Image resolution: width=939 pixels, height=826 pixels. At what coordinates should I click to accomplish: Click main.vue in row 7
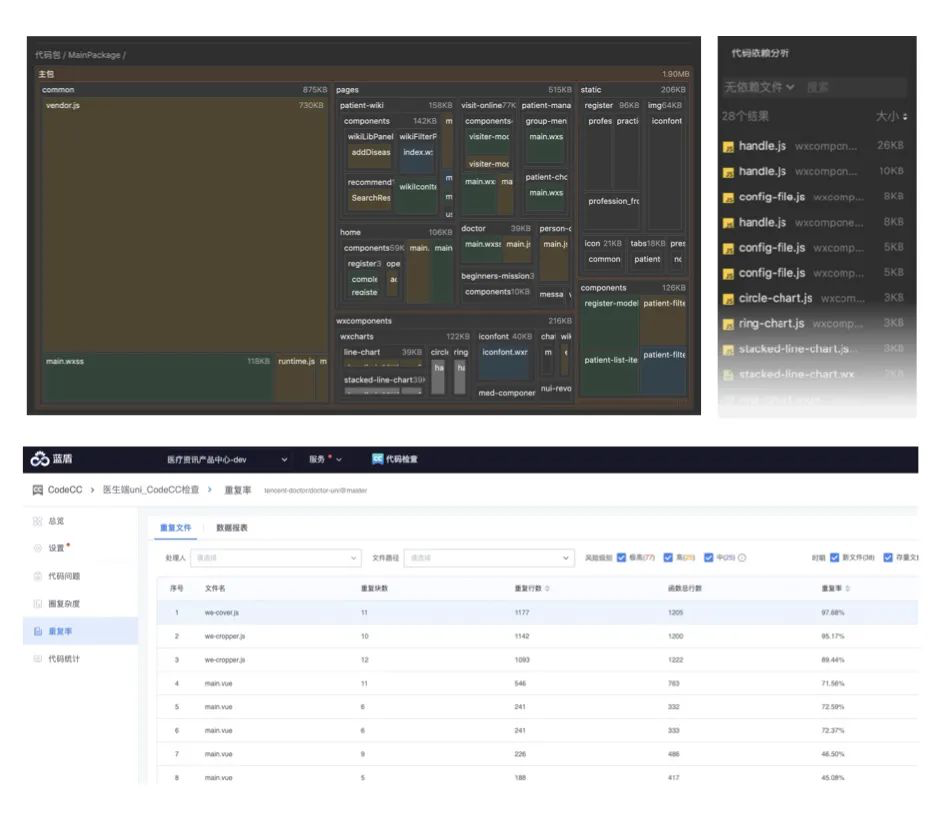coord(218,754)
